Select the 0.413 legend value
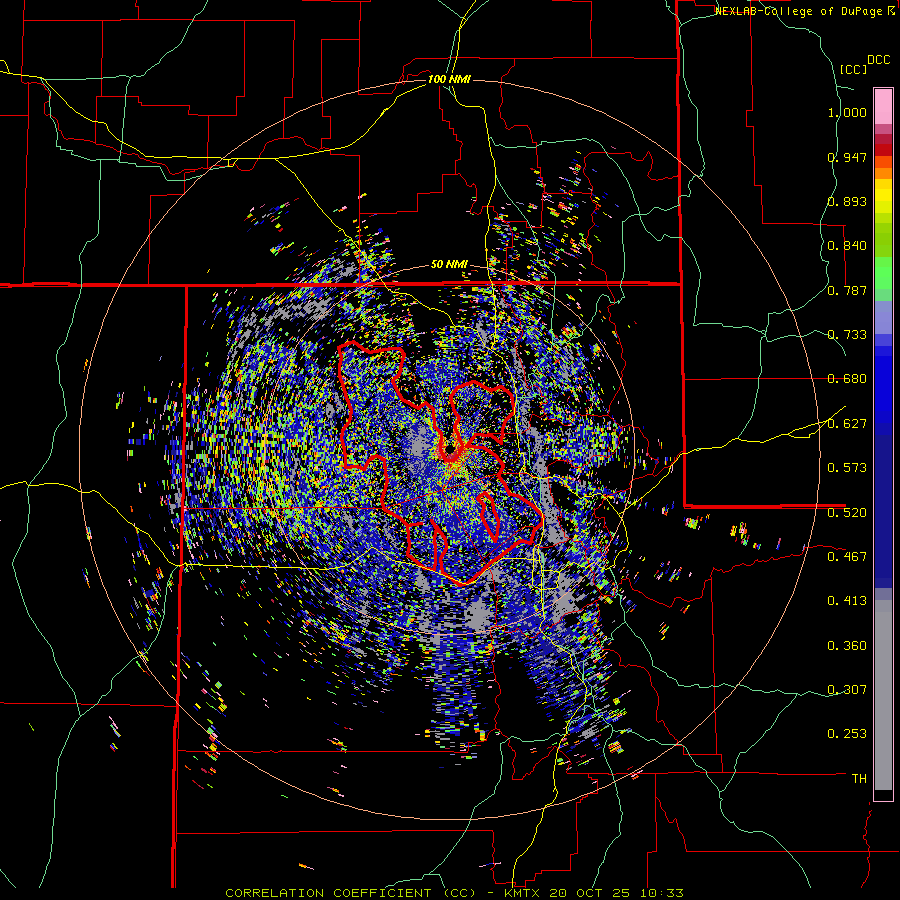 point(847,601)
